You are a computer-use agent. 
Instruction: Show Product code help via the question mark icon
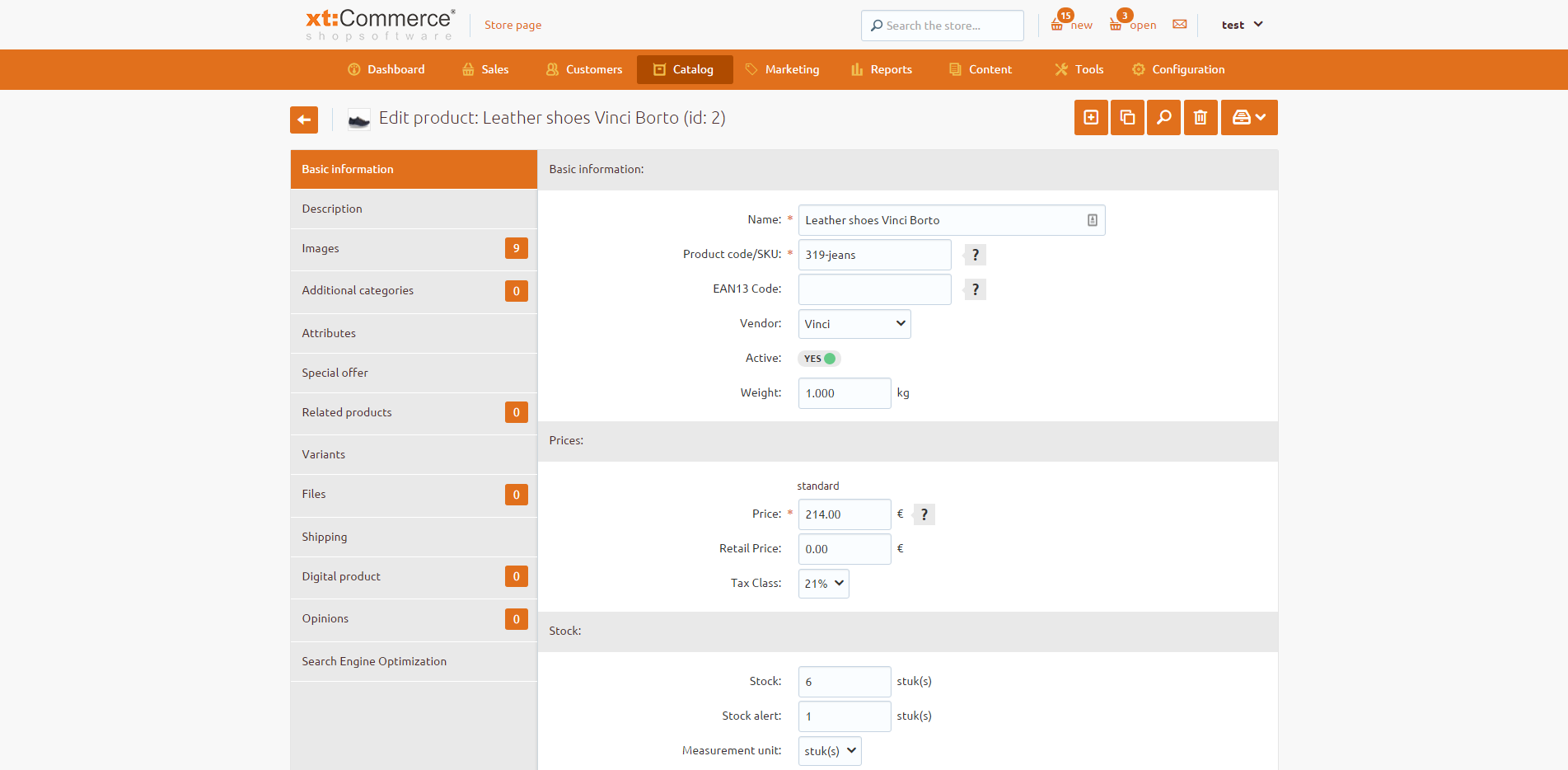click(x=974, y=254)
